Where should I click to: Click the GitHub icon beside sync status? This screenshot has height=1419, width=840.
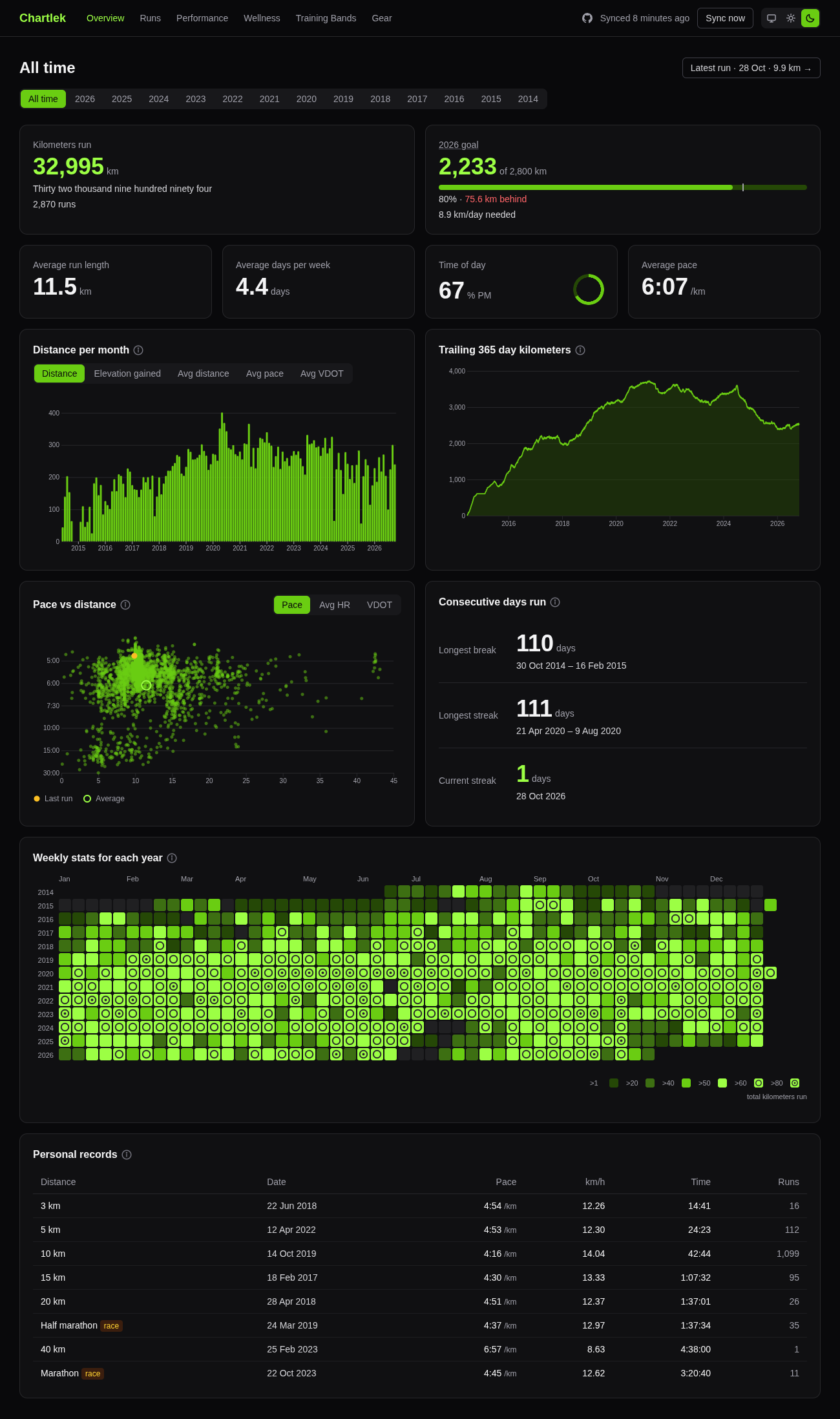tap(587, 18)
